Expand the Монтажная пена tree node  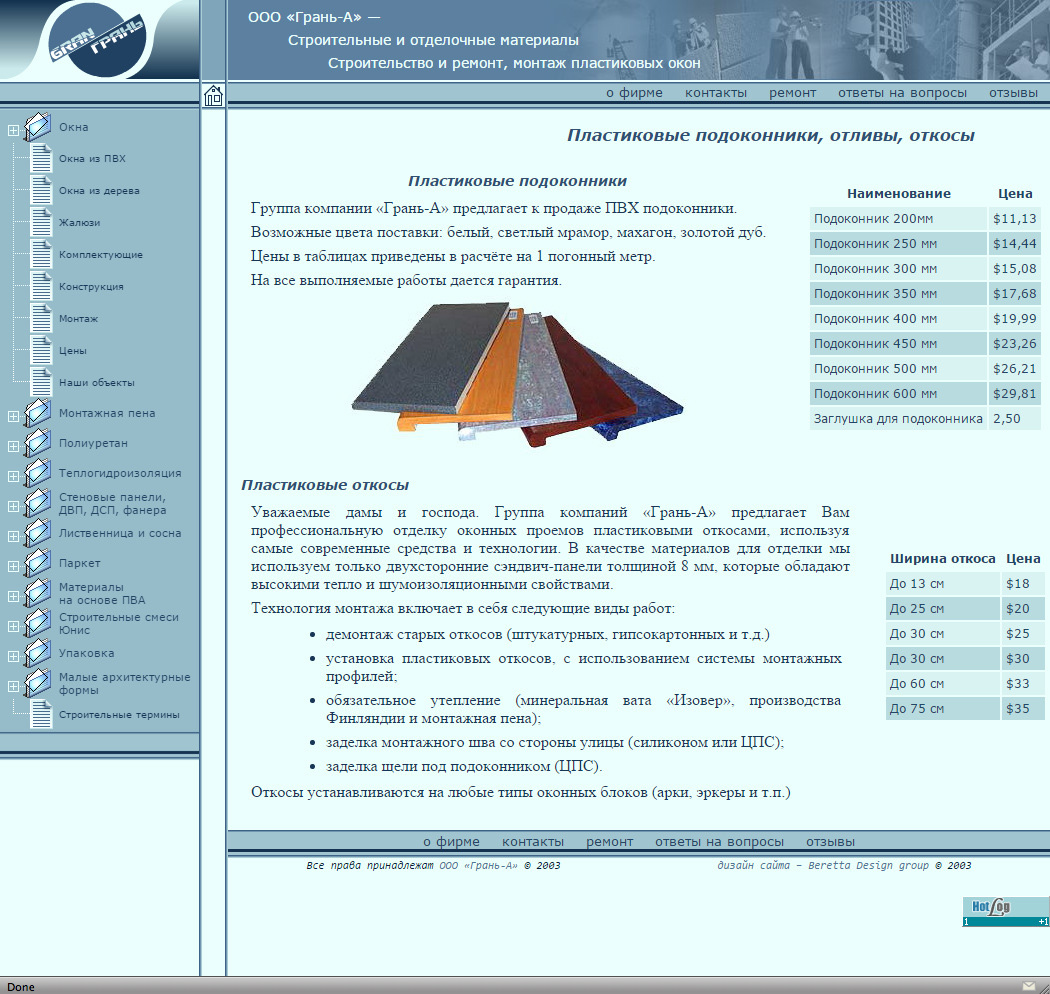[x=13, y=417]
